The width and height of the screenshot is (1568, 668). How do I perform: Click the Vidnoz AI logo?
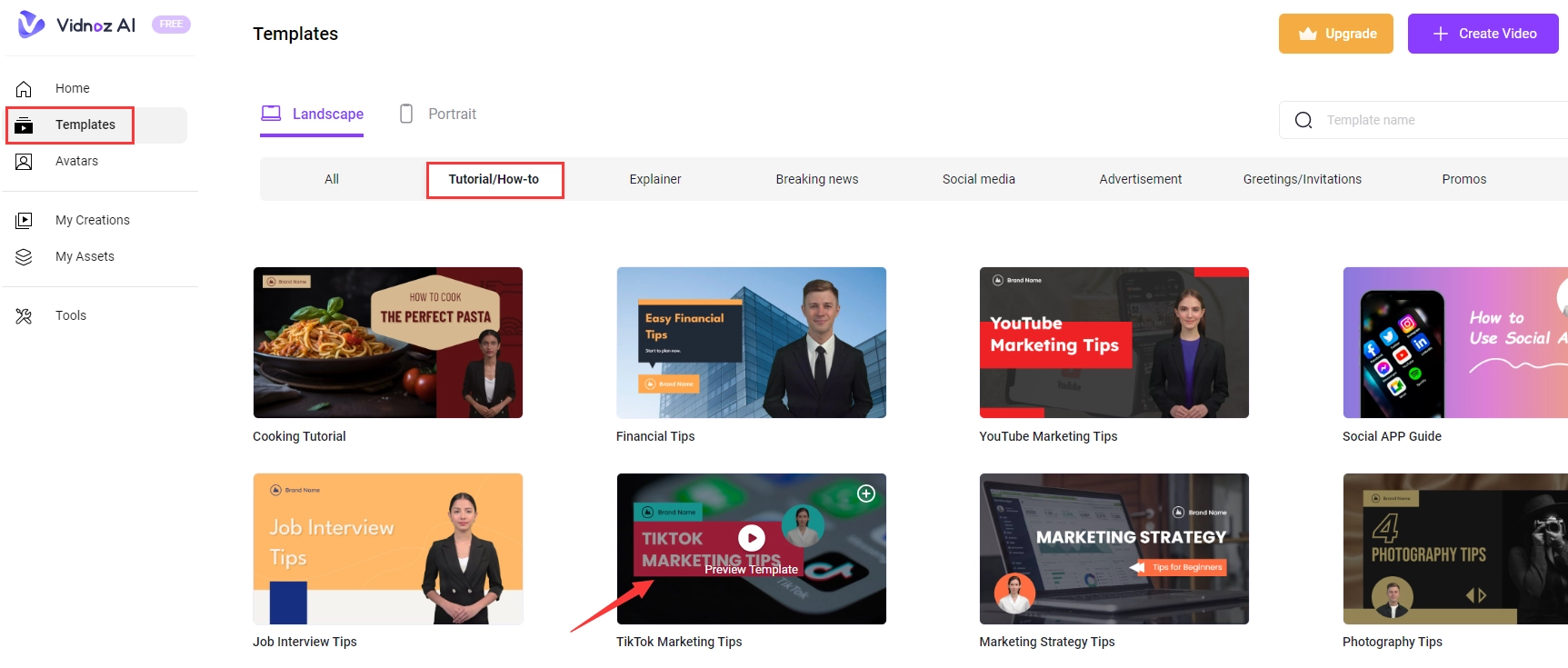77,25
